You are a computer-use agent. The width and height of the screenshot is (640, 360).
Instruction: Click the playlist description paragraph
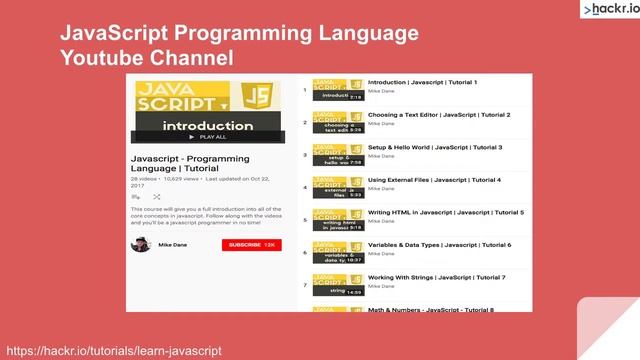click(206, 216)
